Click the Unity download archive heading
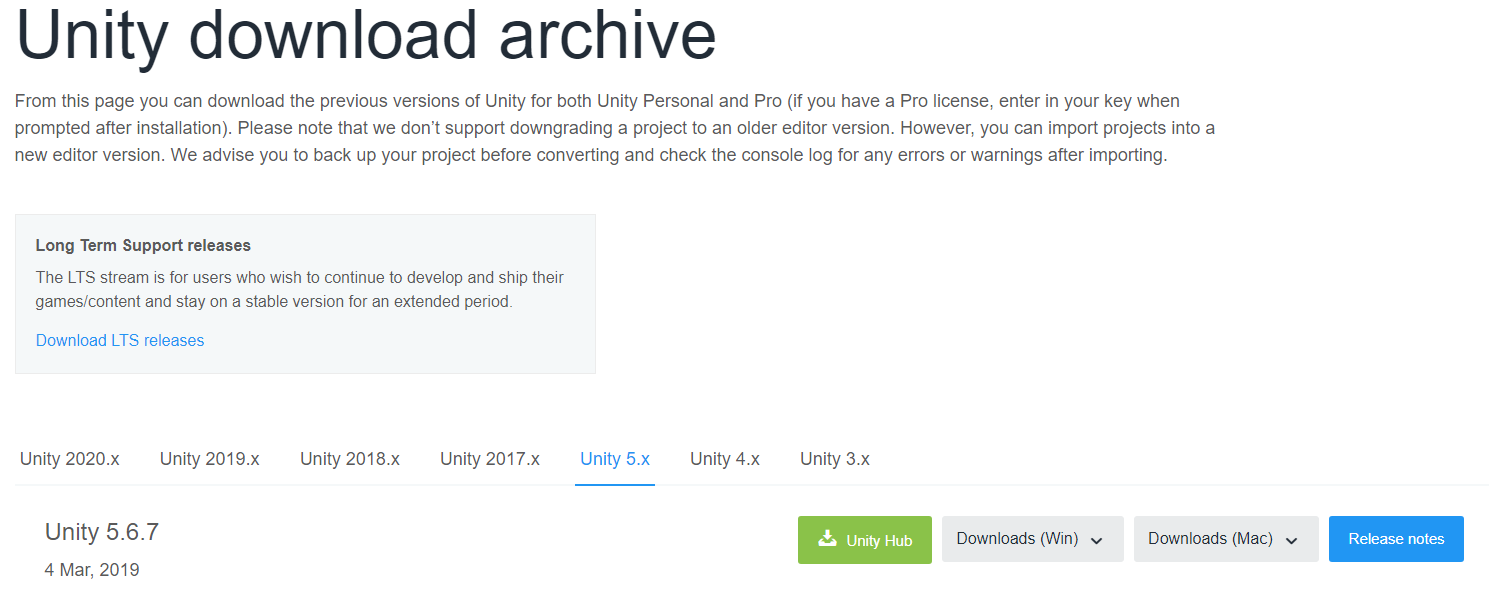The height and width of the screenshot is (599, 1489). 366,37
